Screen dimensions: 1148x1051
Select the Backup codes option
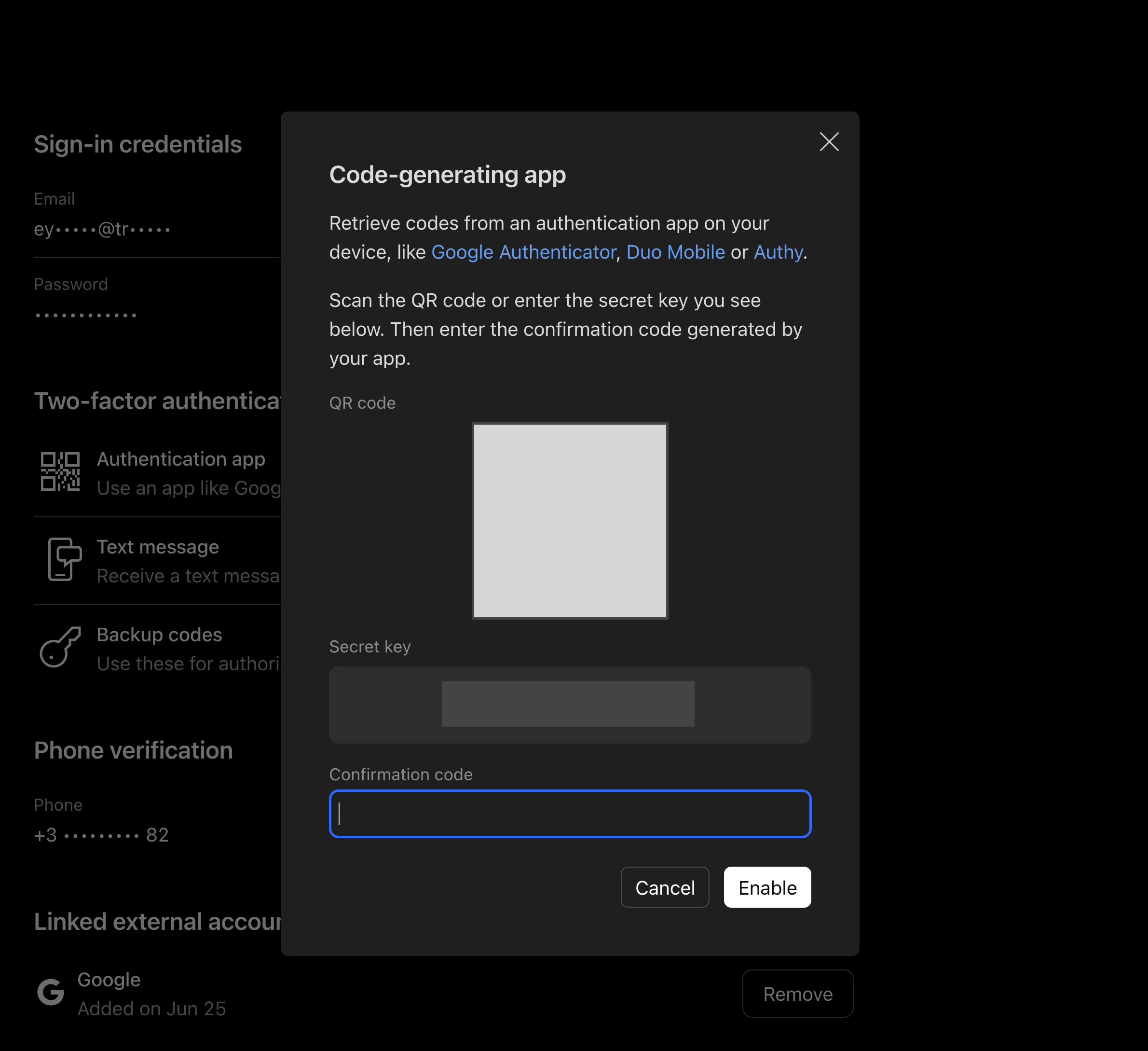pyautogui.click(x=159, y=635)
